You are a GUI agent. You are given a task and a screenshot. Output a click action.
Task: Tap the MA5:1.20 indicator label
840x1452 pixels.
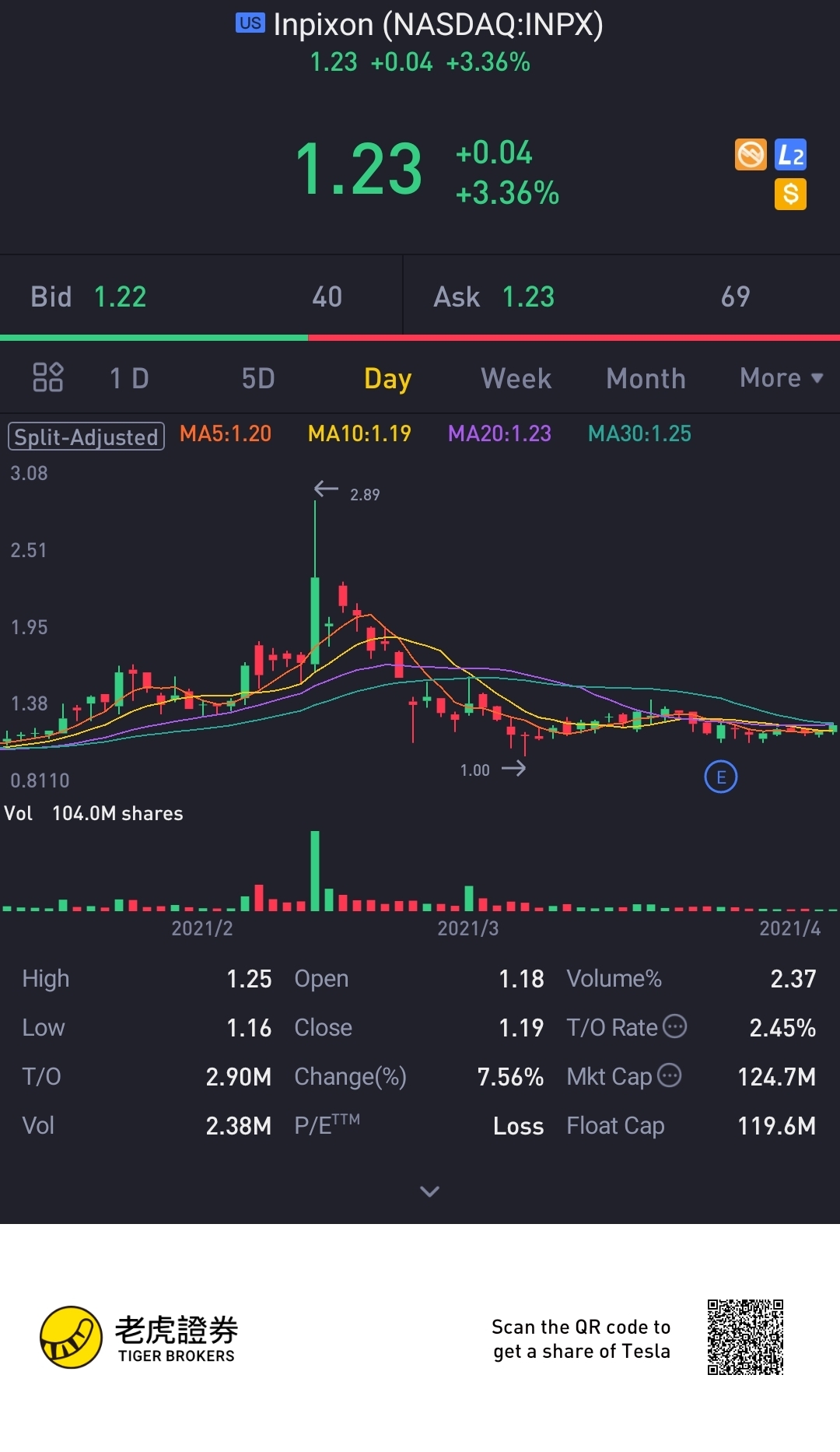click(226, 433)
